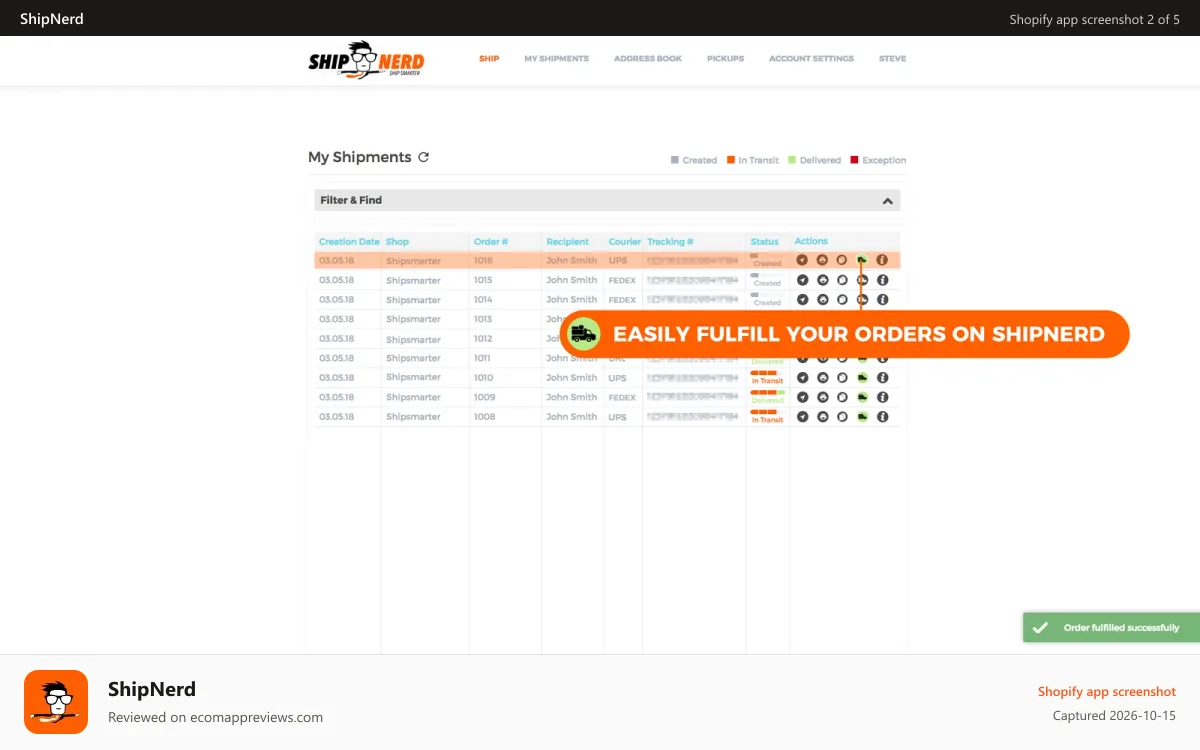Open Account Settings

click(x=811, y=59)
